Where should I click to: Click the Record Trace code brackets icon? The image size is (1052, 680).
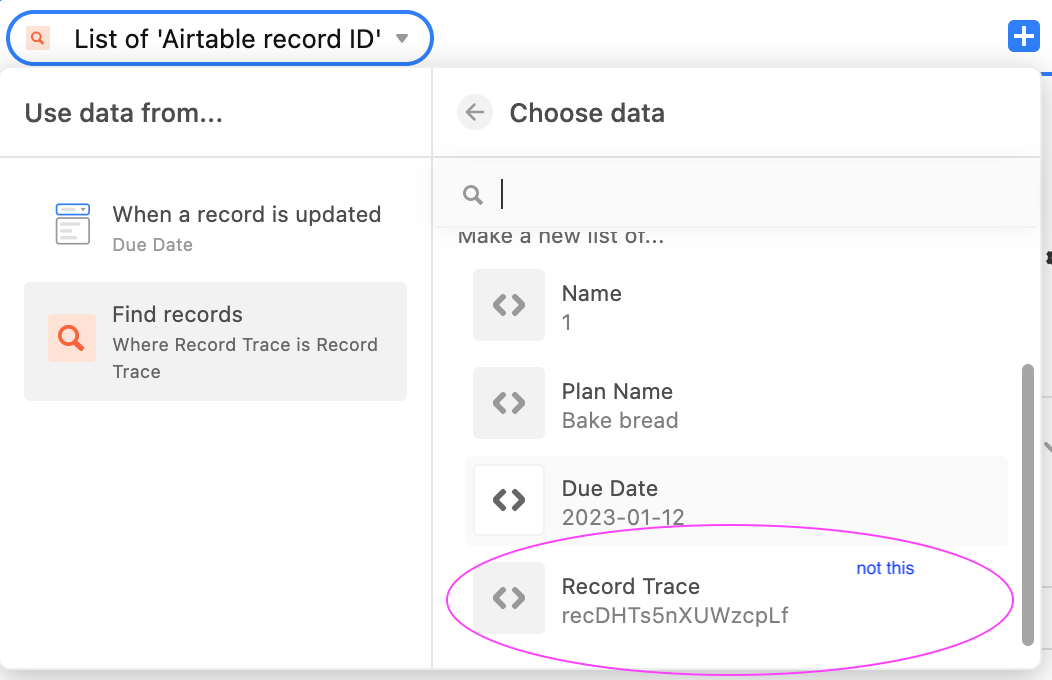click(x=509, y=598)
